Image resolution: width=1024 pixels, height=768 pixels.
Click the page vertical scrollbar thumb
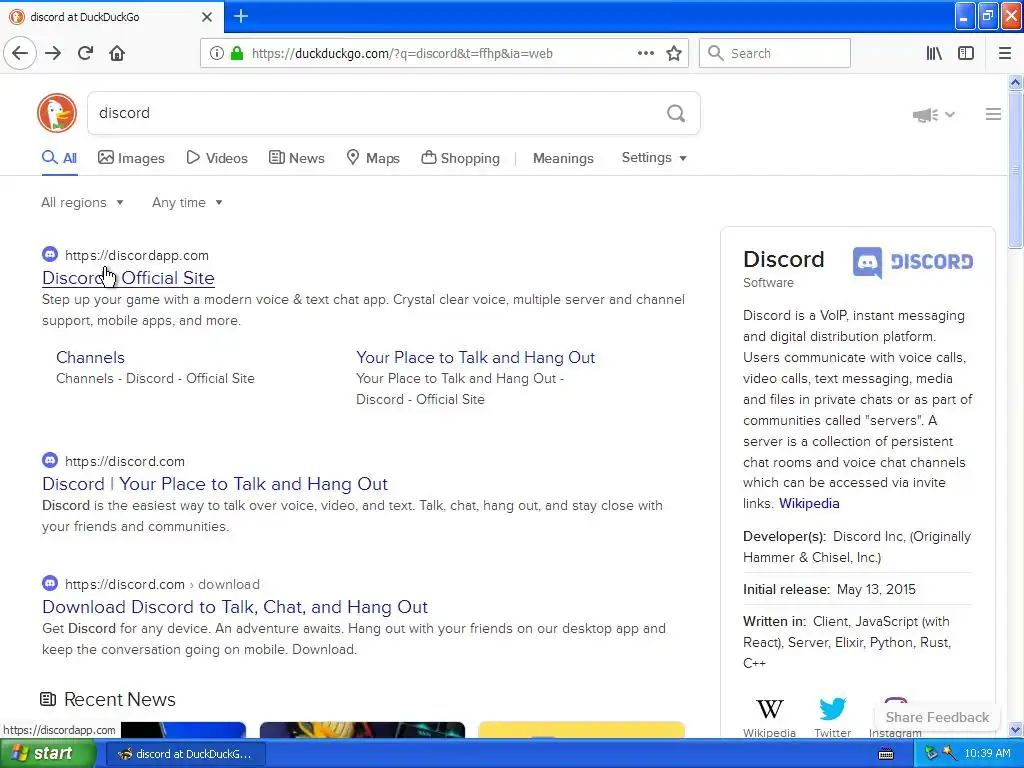click(x=1015, y=169)
